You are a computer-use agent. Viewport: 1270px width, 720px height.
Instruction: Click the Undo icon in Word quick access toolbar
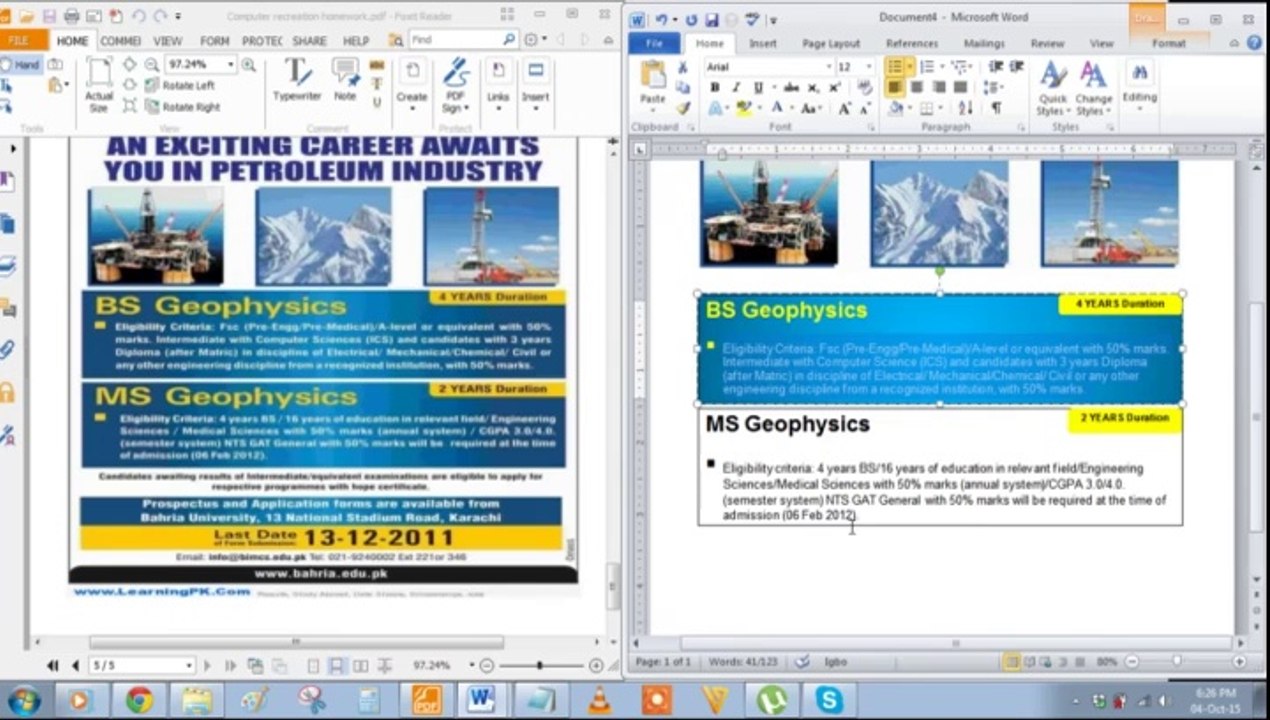[661, 19]
